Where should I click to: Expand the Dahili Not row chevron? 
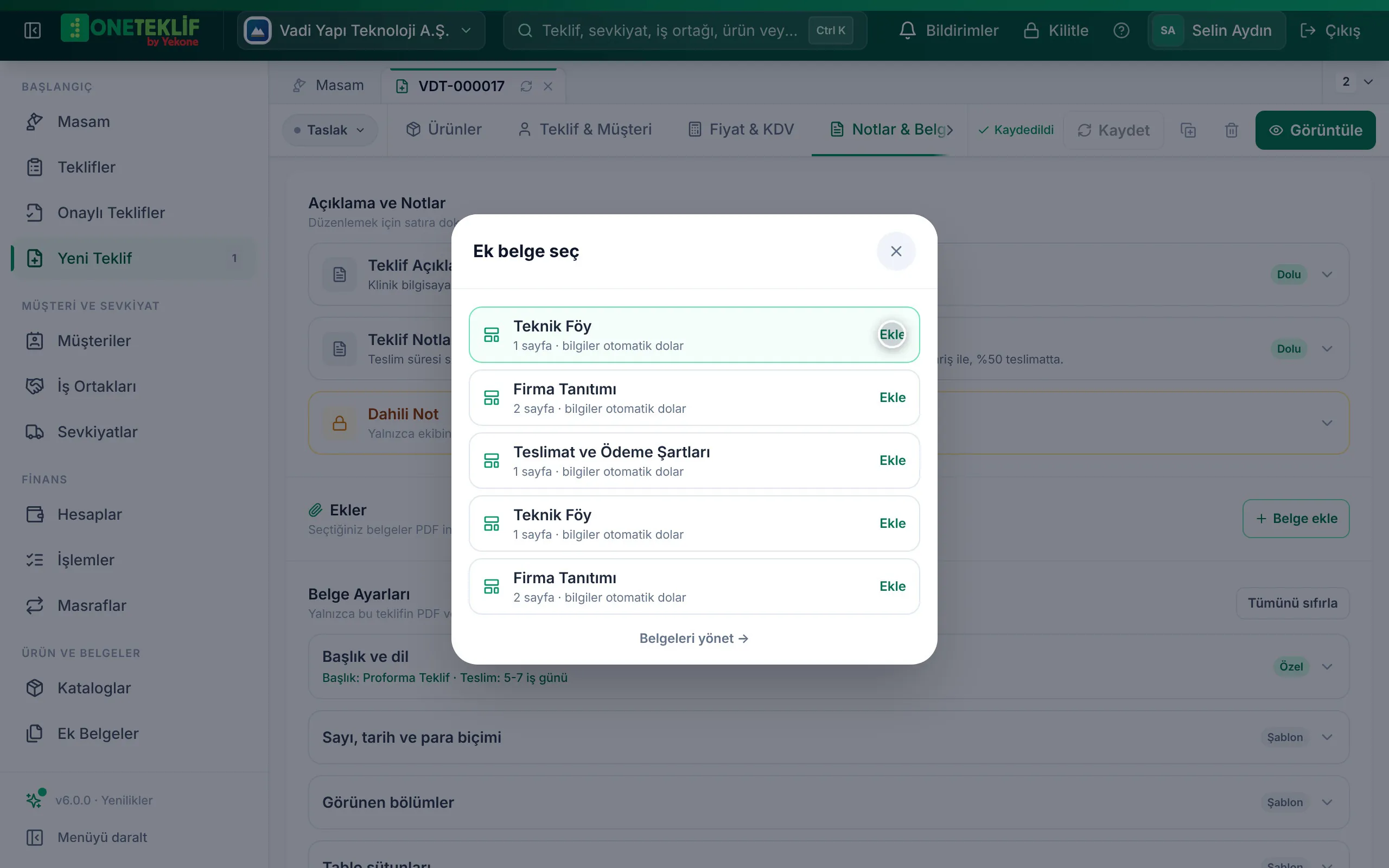click(x=1327, y=423)
